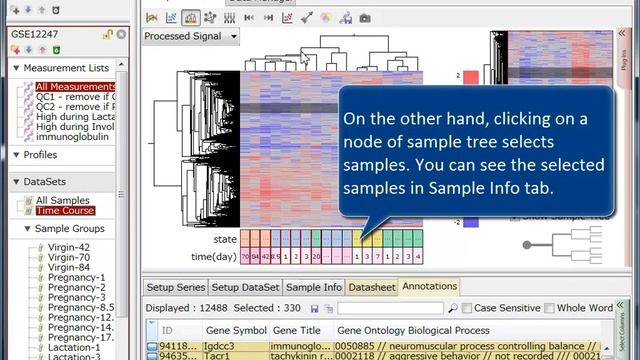Go to previous item with skip-back icon
Viewport: 640px width, 360px height.
[x=249, y=18]
